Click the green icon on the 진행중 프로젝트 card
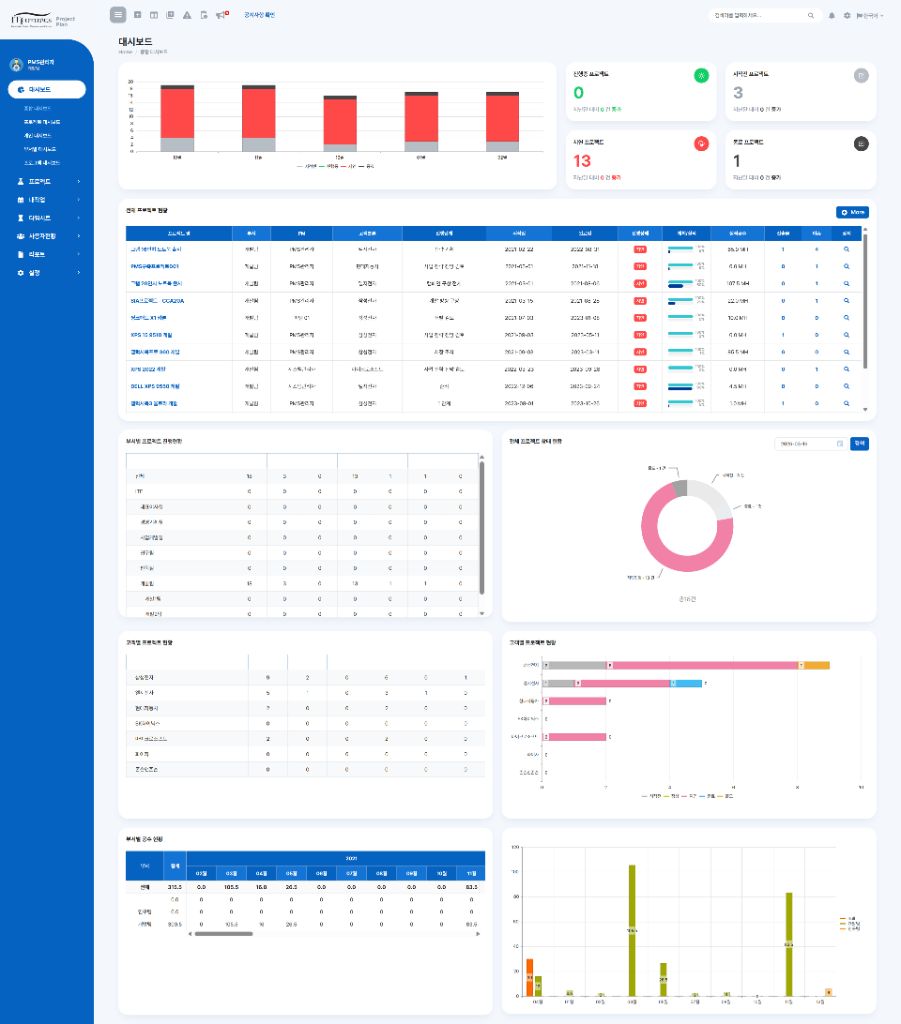Image resolution: width=901 pixels, height=1024 pixels. pyautogui.click(x=701, y=76)
